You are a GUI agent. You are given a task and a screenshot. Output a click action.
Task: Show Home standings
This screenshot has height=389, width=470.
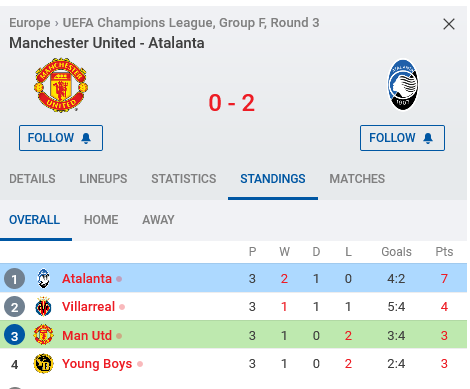click(101, 220)
